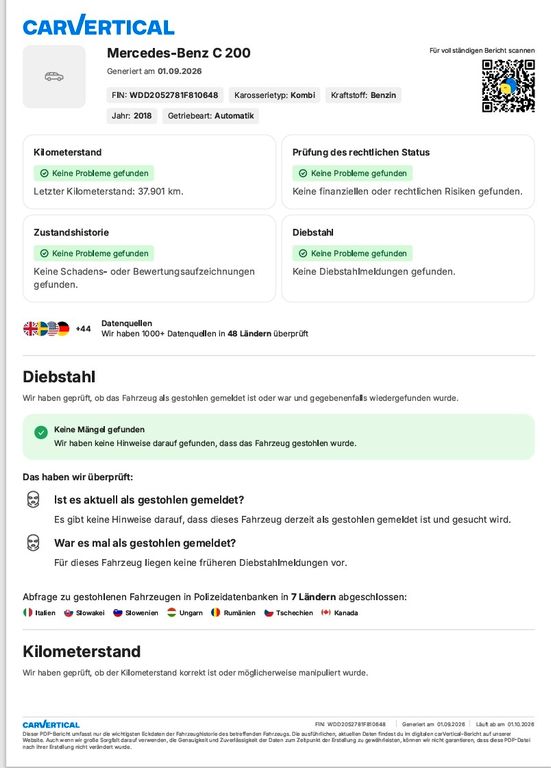The height and width of the screenshot is (768, 551).
Task: Click the thief mask icon beside 'War es mal'
Action: (33, 543)
